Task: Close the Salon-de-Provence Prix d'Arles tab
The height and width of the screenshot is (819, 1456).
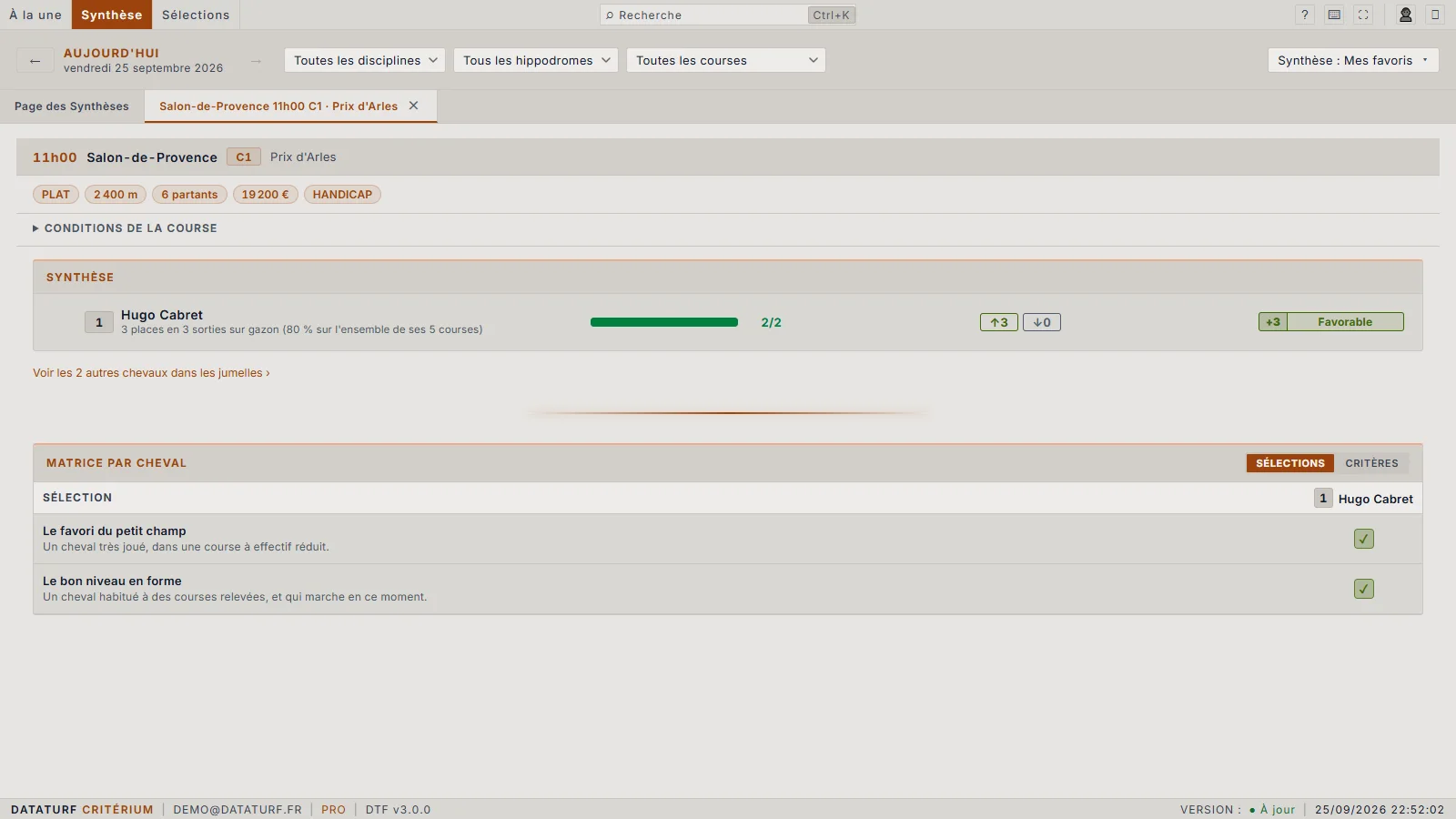Action: [x=413, y=106]
